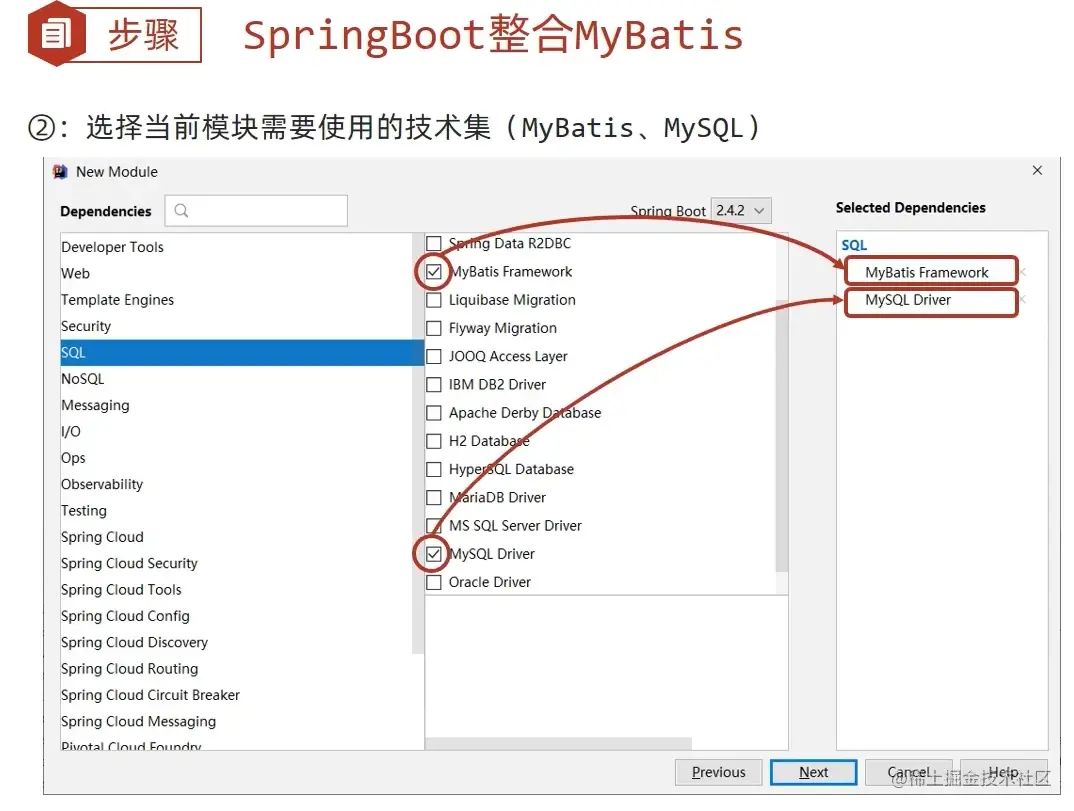Enable the MS SQL Server Driver

tap(434, 525)
